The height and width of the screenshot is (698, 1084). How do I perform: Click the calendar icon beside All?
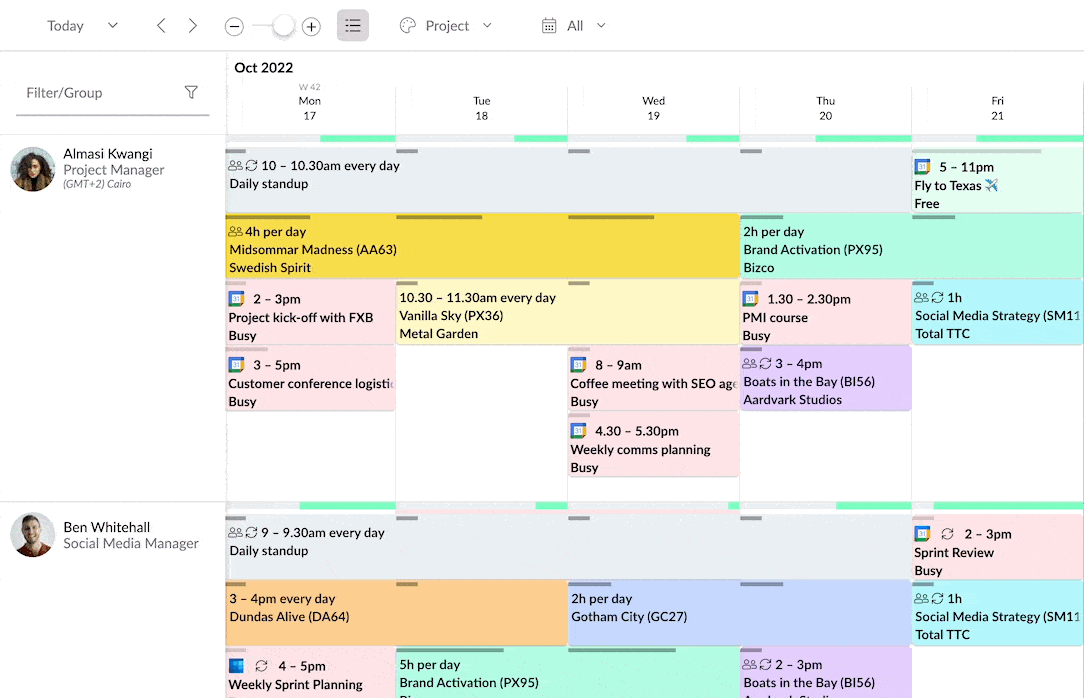(x=549, y=26)
